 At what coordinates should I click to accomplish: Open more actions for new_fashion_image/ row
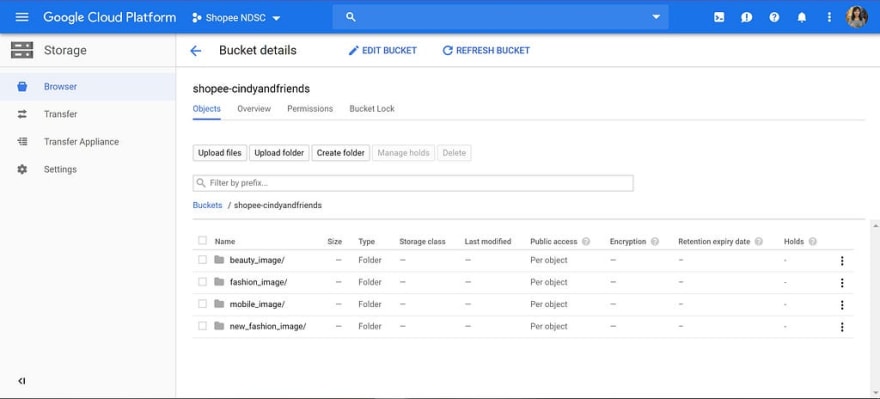tap(842, 327)
